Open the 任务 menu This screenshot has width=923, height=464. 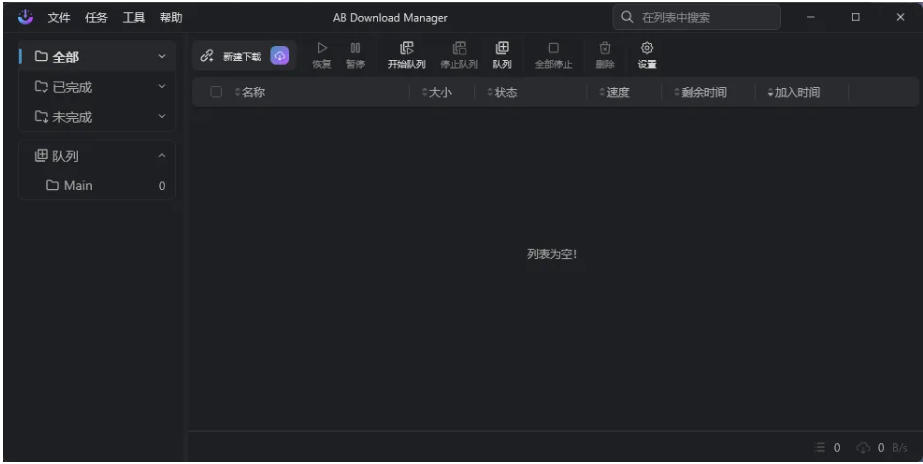coord(96,18)
